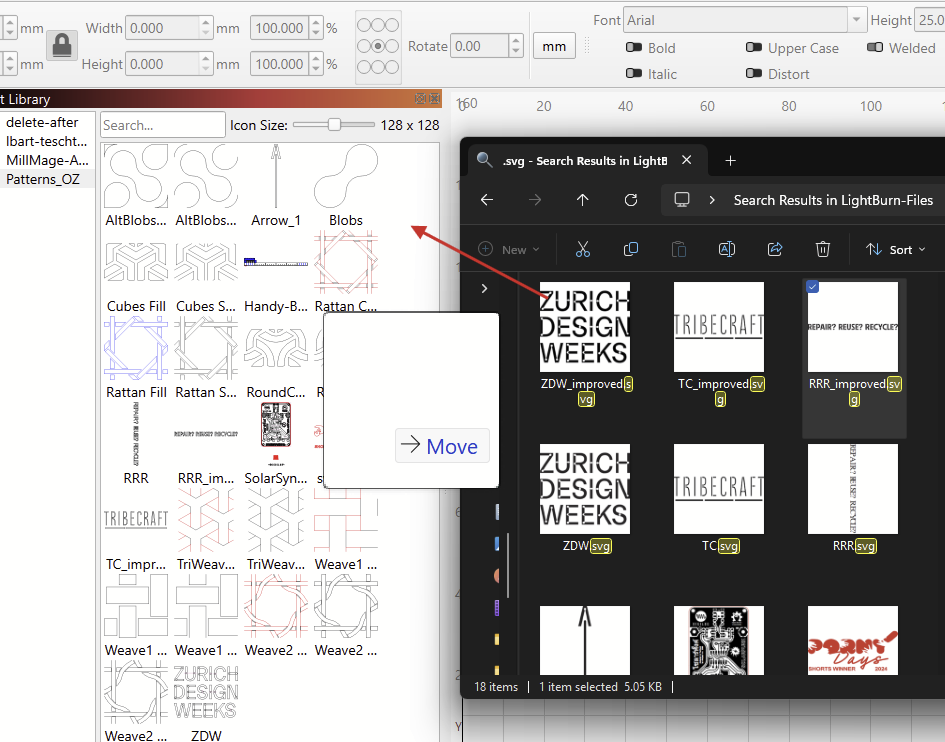The width and height of the screenshot is (945, 742).
Task: Go forward in File Explorer
Action: 535,200
